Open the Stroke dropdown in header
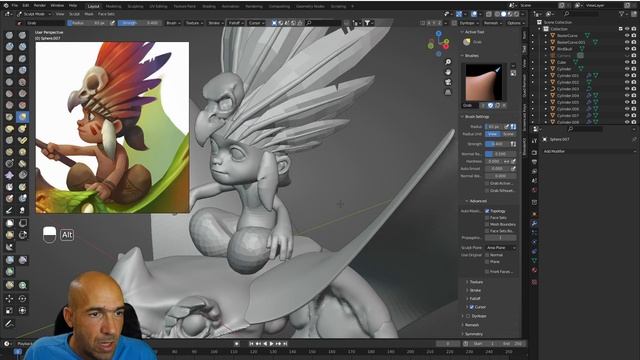The image size is (640, 360). 216,23
